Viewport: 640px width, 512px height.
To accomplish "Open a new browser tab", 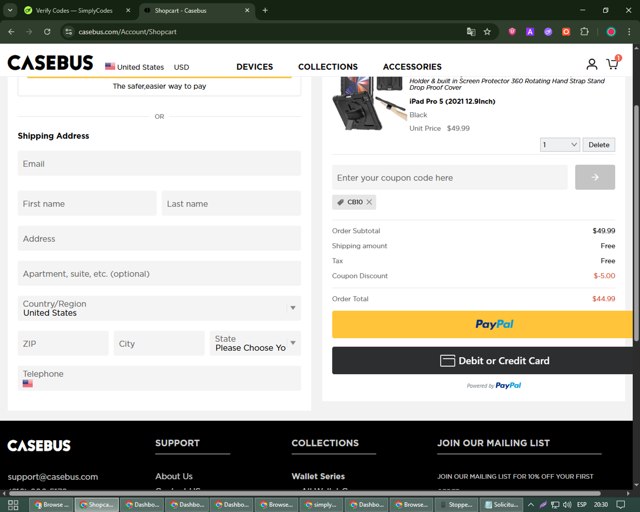I will tap(265, 11).
